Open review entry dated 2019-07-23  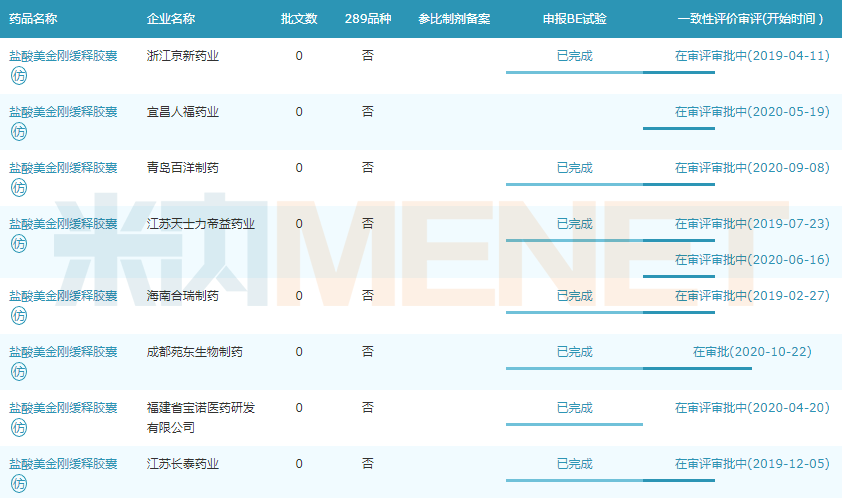pos(752,223)
